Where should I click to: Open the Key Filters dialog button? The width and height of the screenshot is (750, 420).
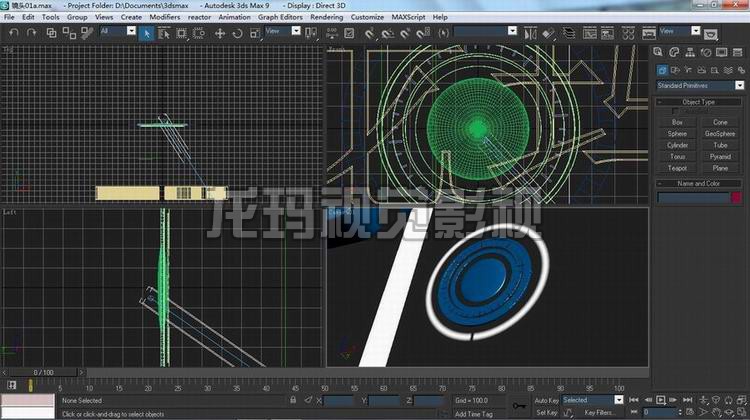pyautogui.click(x=598, y=412)
